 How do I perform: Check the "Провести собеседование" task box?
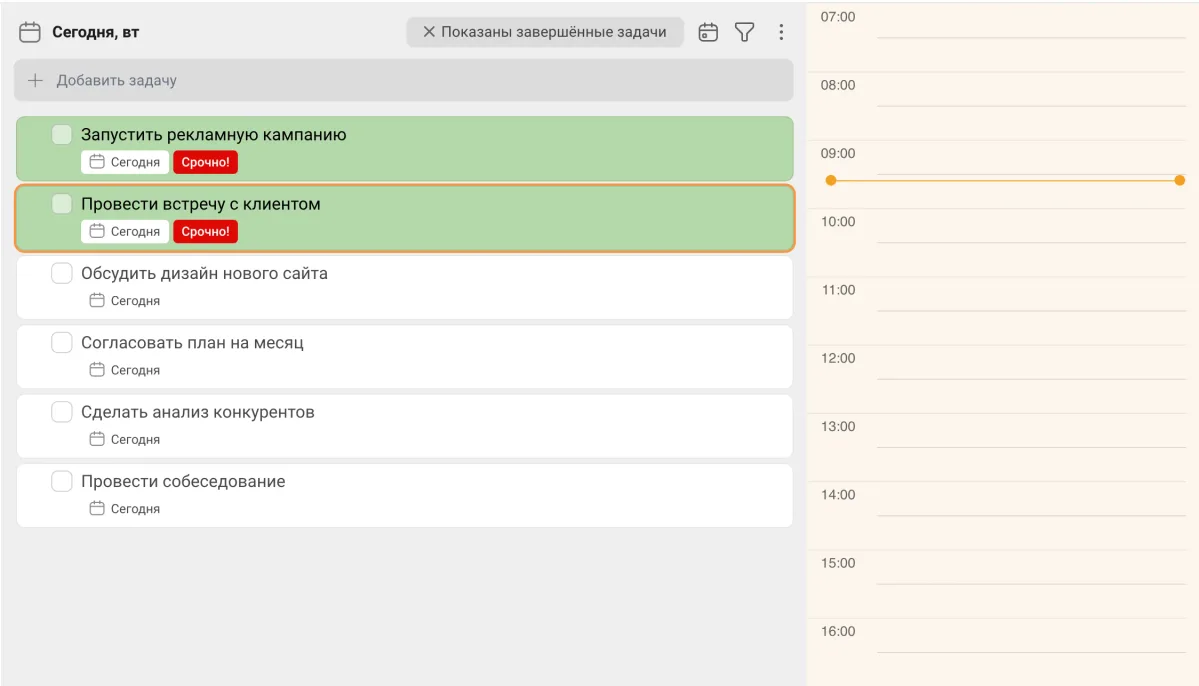[x=62, y=481]
